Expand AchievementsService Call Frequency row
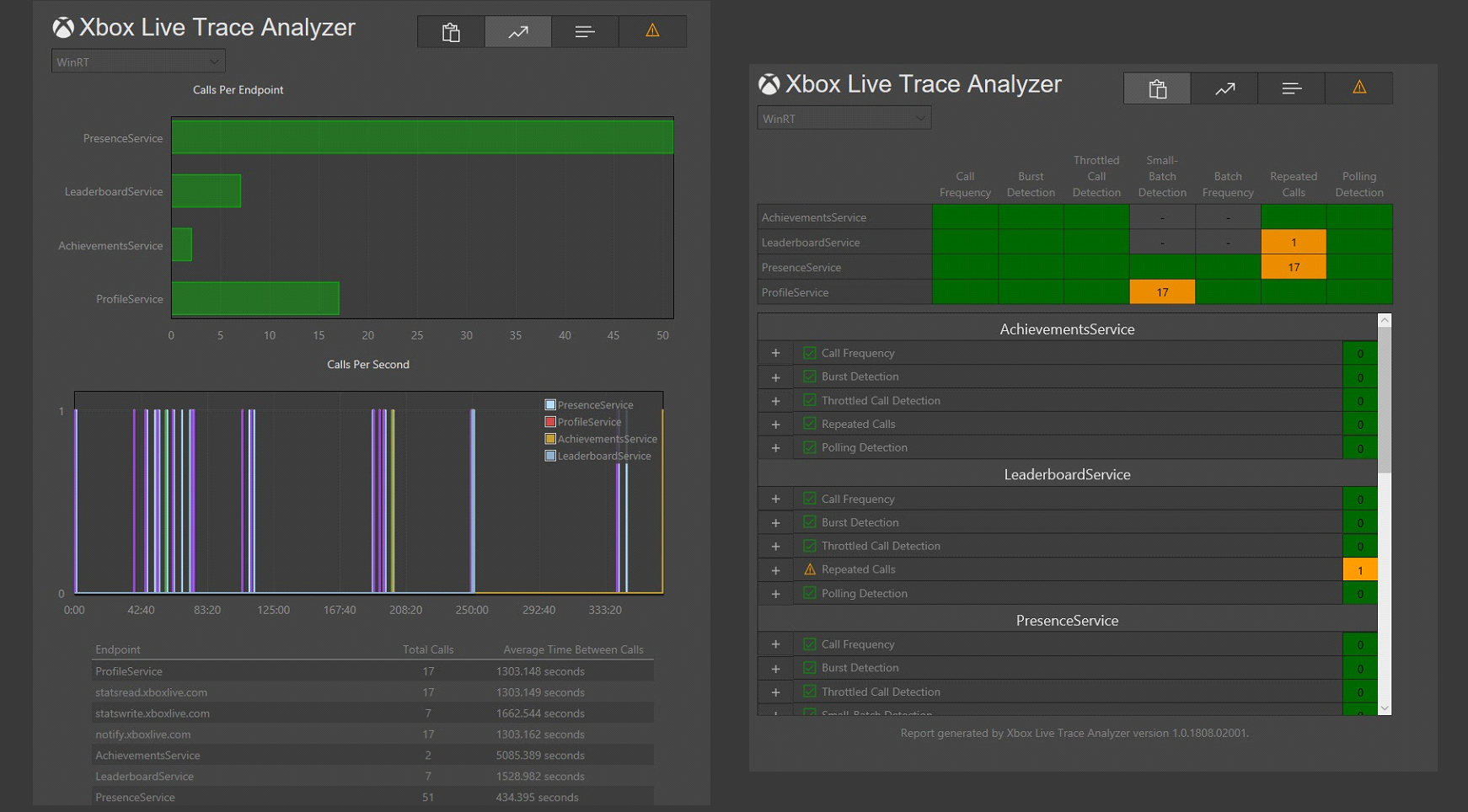The width and height of the screenshot is (1468, 812). [x=775, y=353]
